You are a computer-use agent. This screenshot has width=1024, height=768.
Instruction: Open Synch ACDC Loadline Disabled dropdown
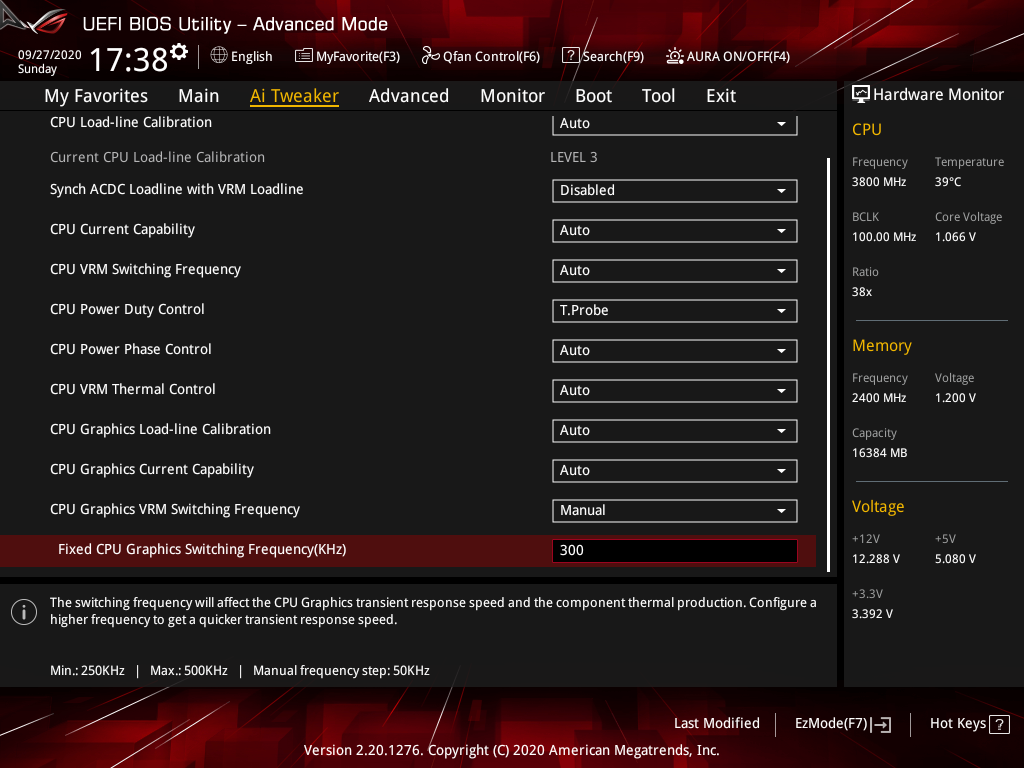[x=674, y=190]
